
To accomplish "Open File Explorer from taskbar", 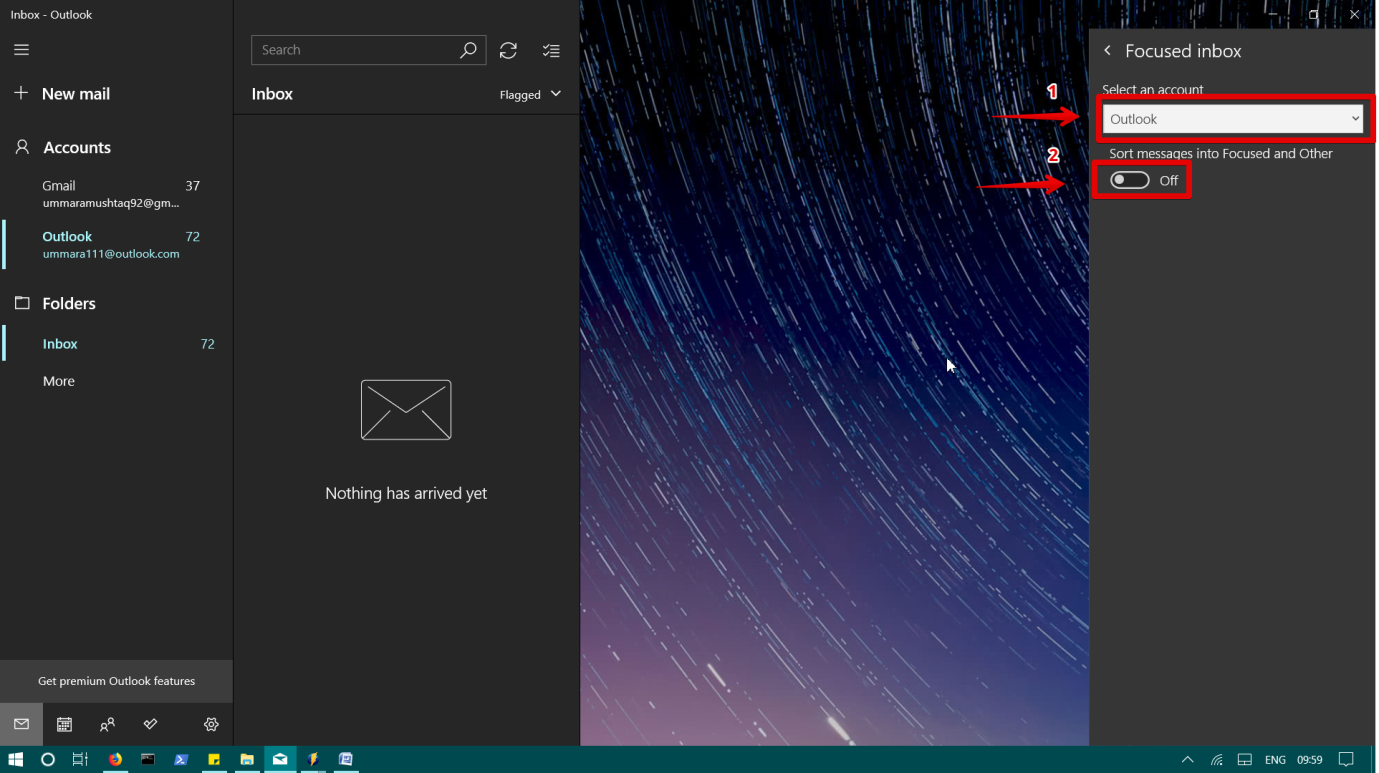I will coord(247,760).
